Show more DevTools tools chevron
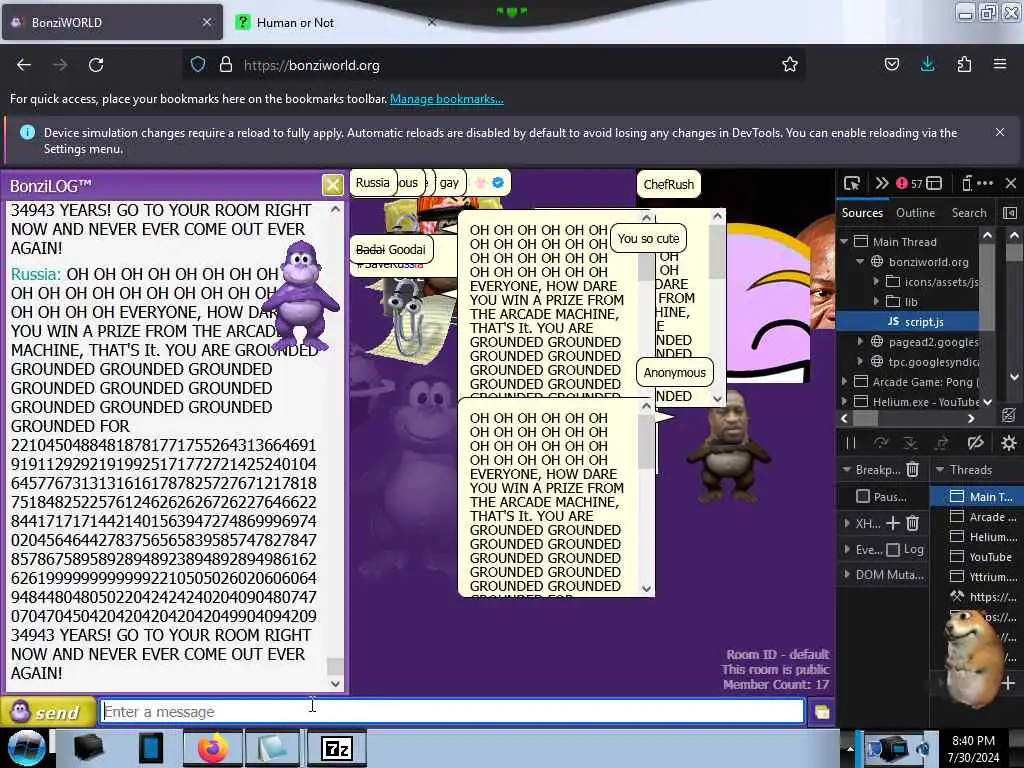This screenshot has height=768, width=1024. click(x=882, y=184)
